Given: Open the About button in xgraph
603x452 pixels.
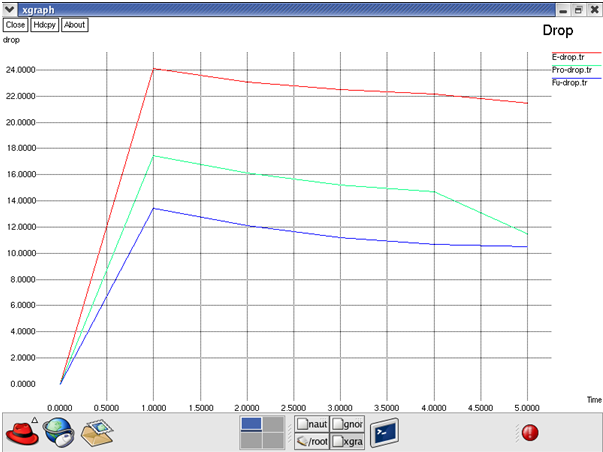Looking at the screenshot, I should (x=75, y=25).
